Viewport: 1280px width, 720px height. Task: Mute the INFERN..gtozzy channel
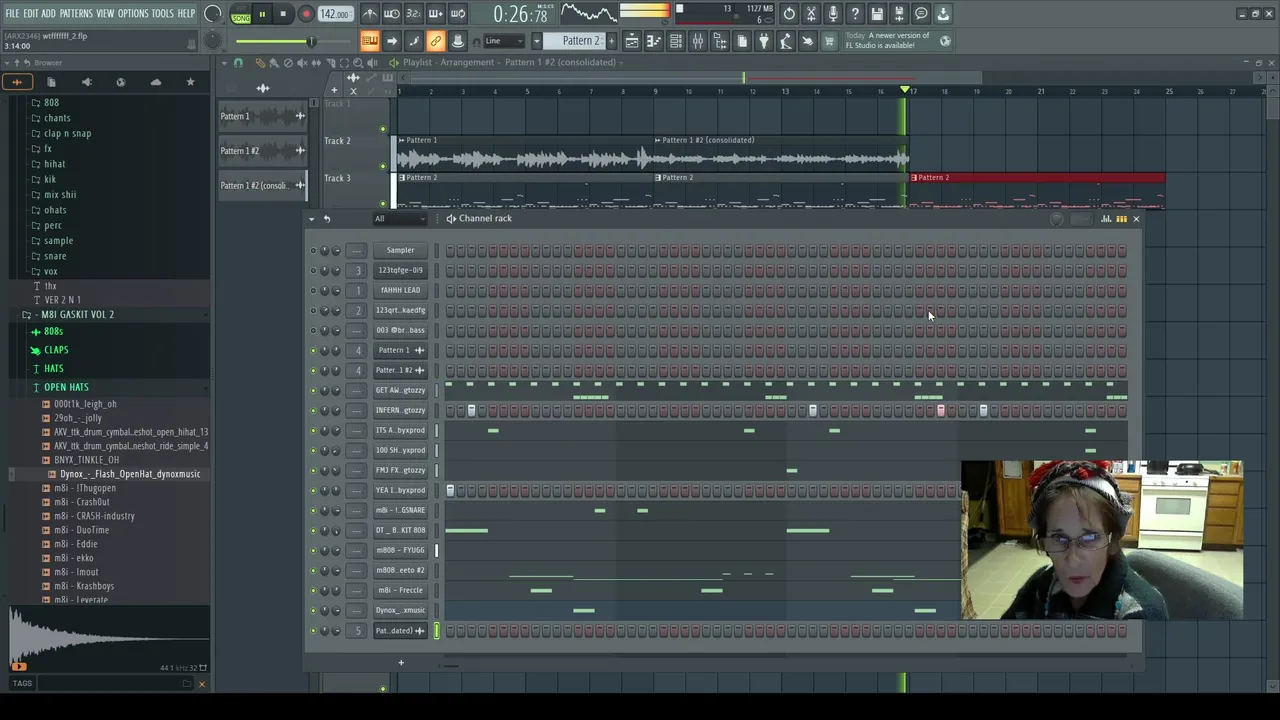pyautogui.click(x=313, y=410)
